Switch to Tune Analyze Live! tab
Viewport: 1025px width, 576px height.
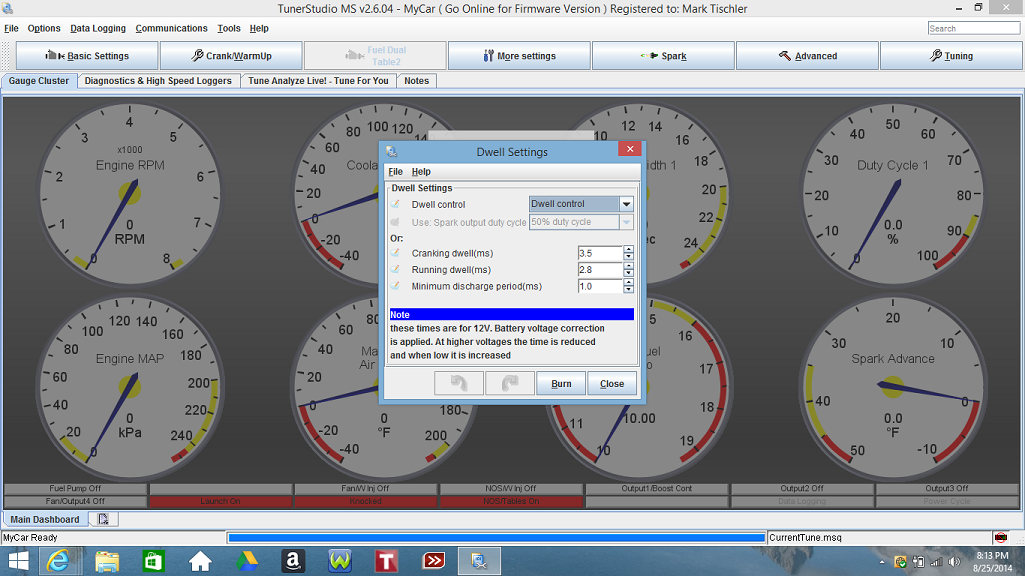point(318,80)
